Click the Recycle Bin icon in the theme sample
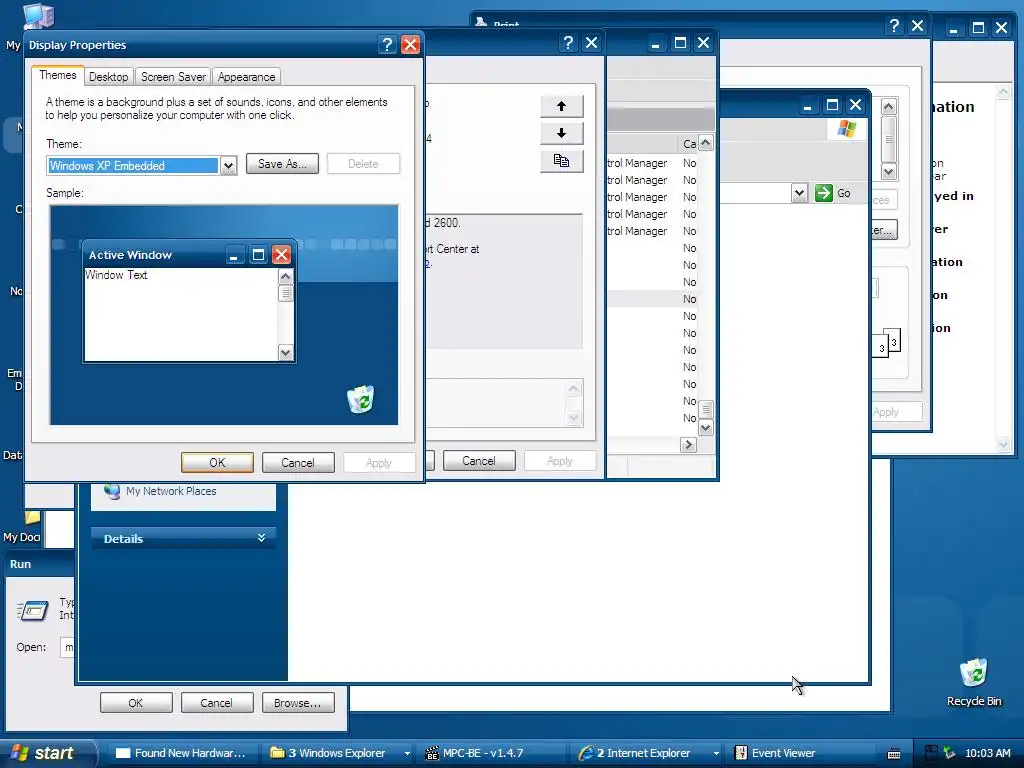1024x768 pixels. click(x=360, y=398)
